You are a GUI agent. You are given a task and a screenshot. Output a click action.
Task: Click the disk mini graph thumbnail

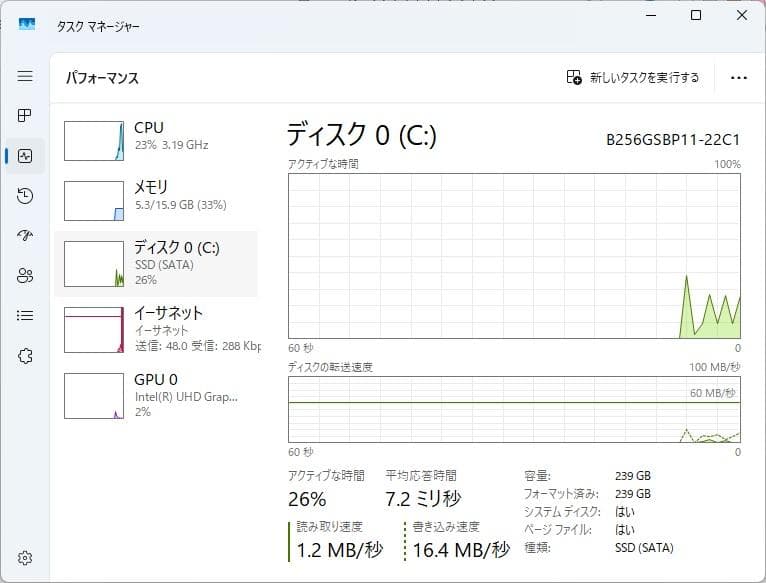[x=94, y=264]
